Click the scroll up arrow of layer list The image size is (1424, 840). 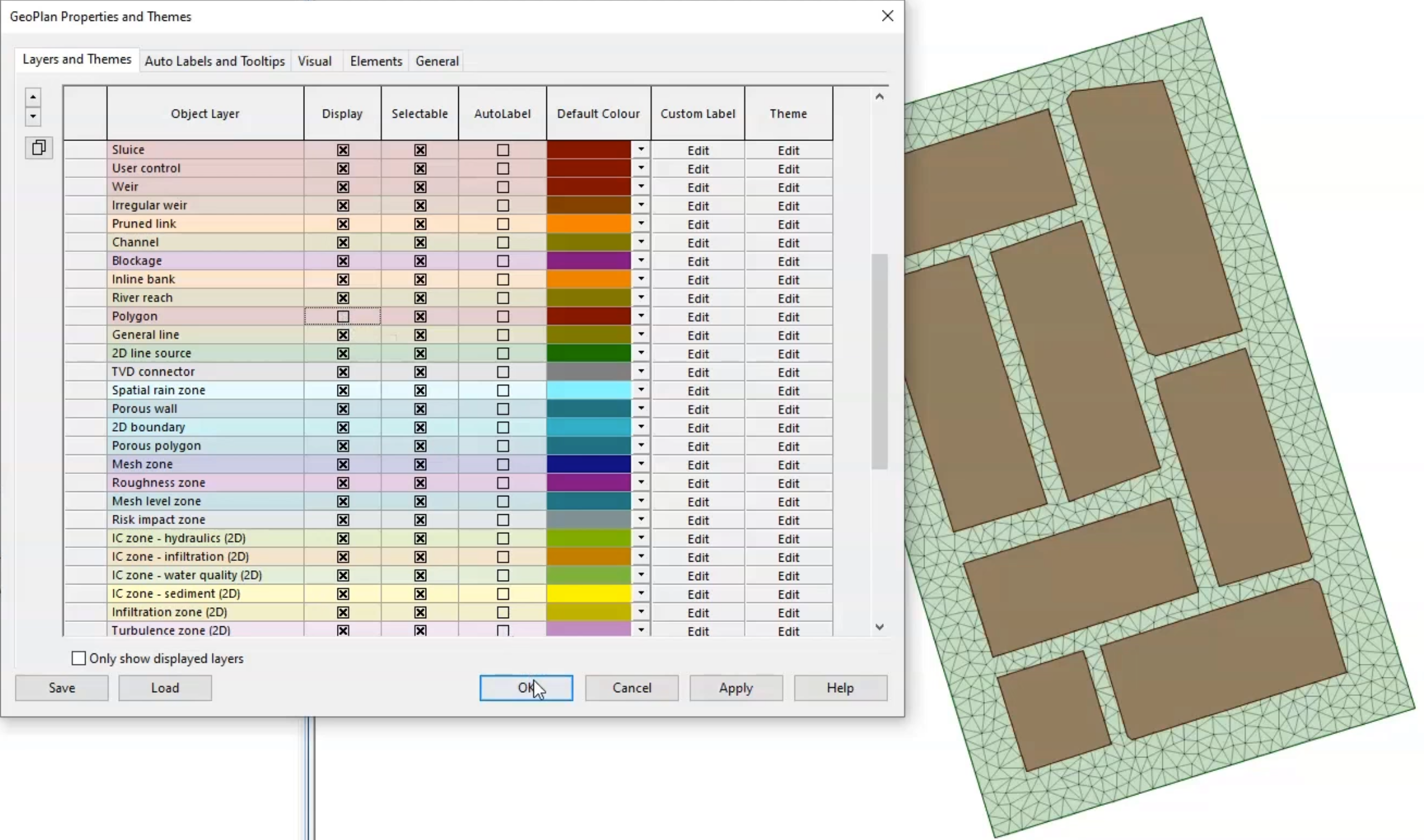click(880, 97)
